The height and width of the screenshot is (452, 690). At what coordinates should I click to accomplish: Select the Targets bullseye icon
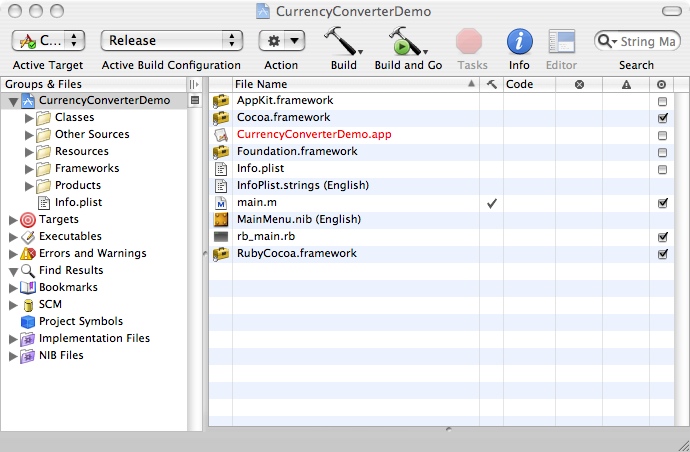(28, 220)
